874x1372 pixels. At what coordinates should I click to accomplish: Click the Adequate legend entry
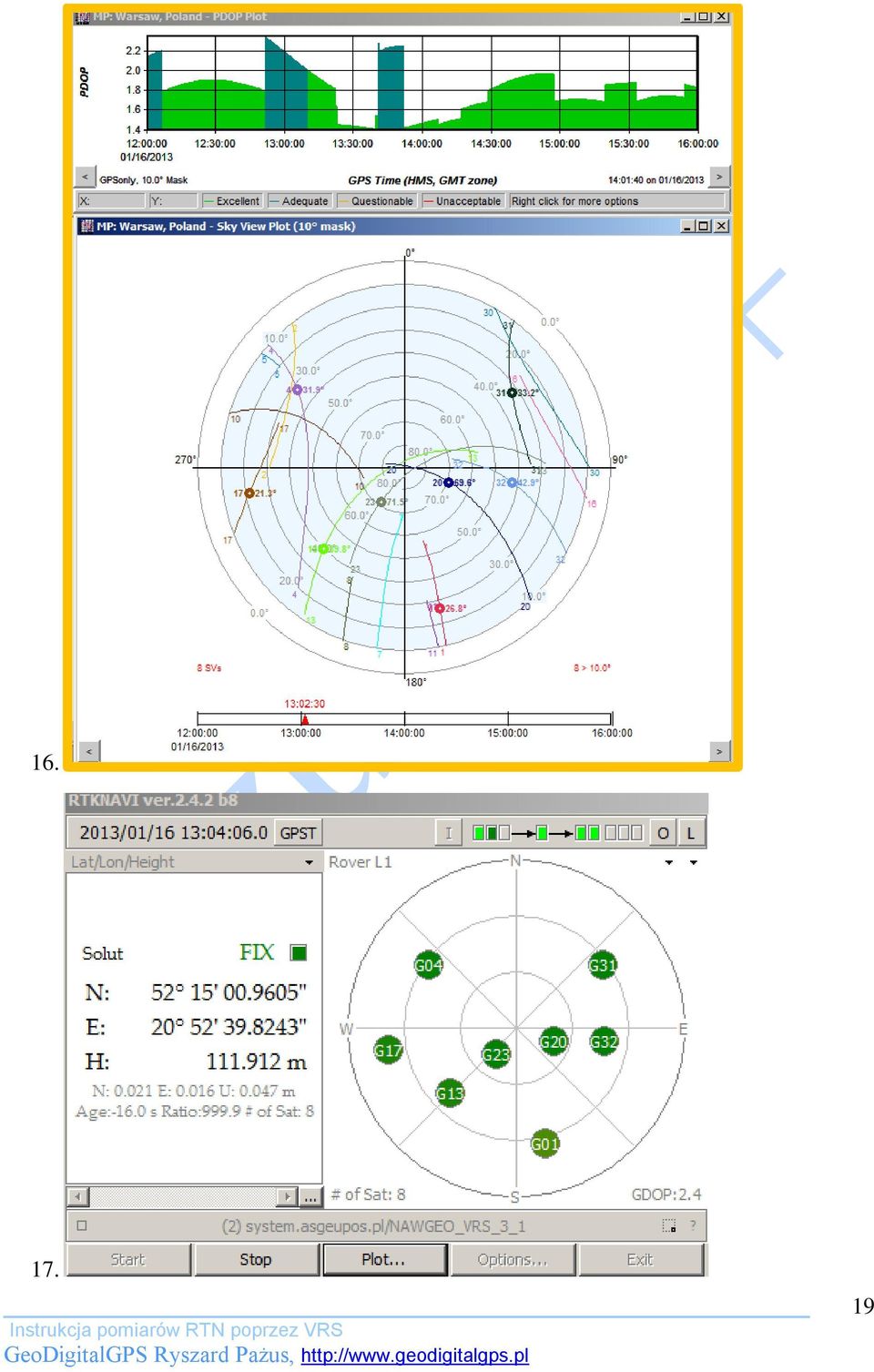pyautogui.click(x=299, y=201)
